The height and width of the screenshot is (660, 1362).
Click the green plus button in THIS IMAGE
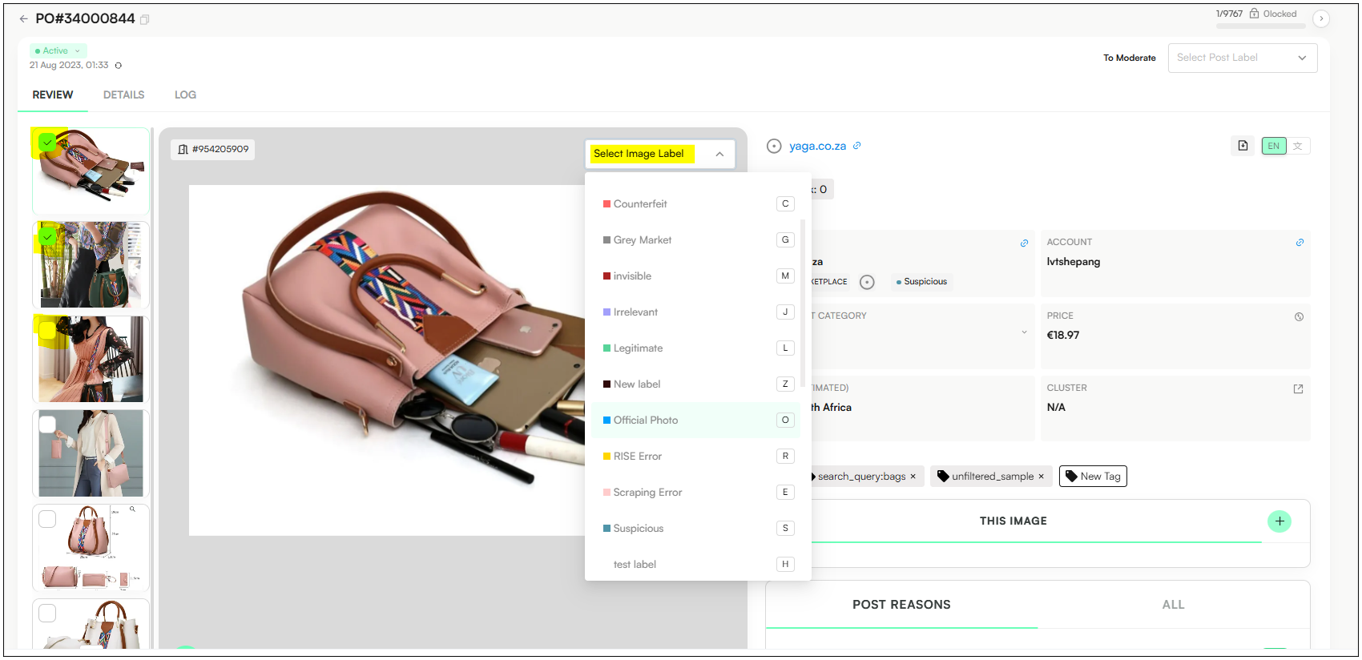click(x=1279, y=521)
